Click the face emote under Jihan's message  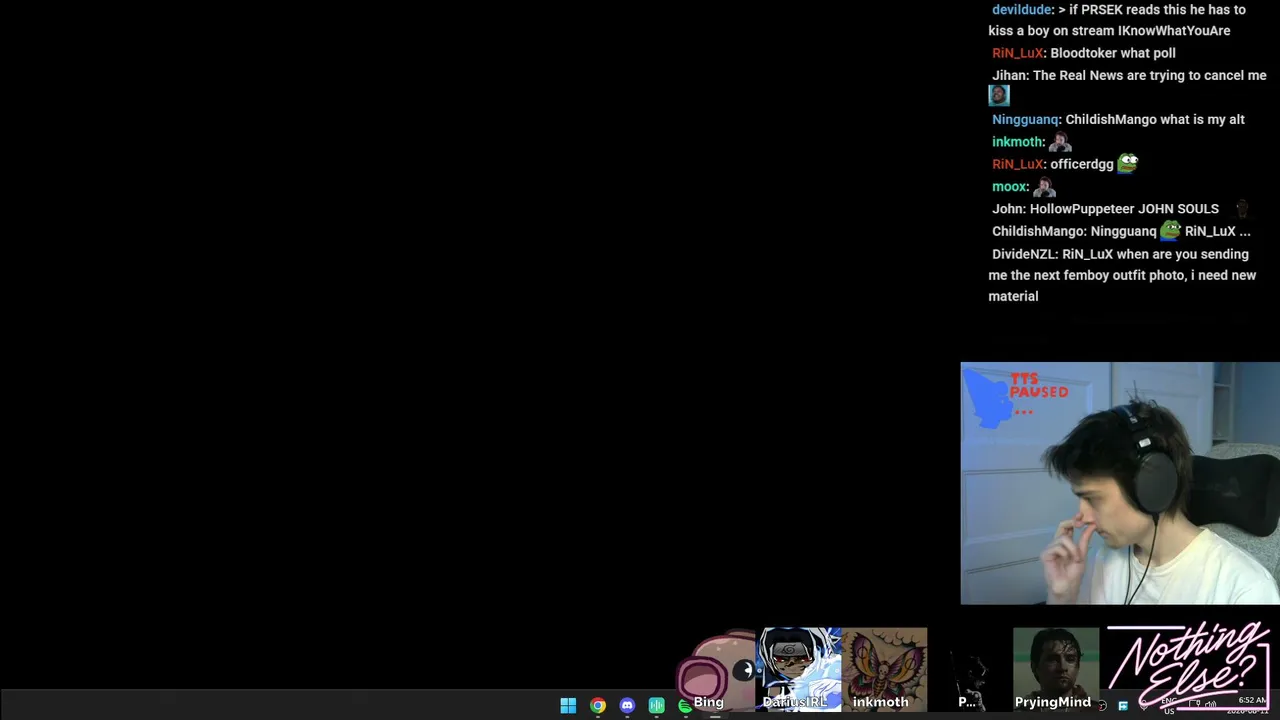coord(999,95)
